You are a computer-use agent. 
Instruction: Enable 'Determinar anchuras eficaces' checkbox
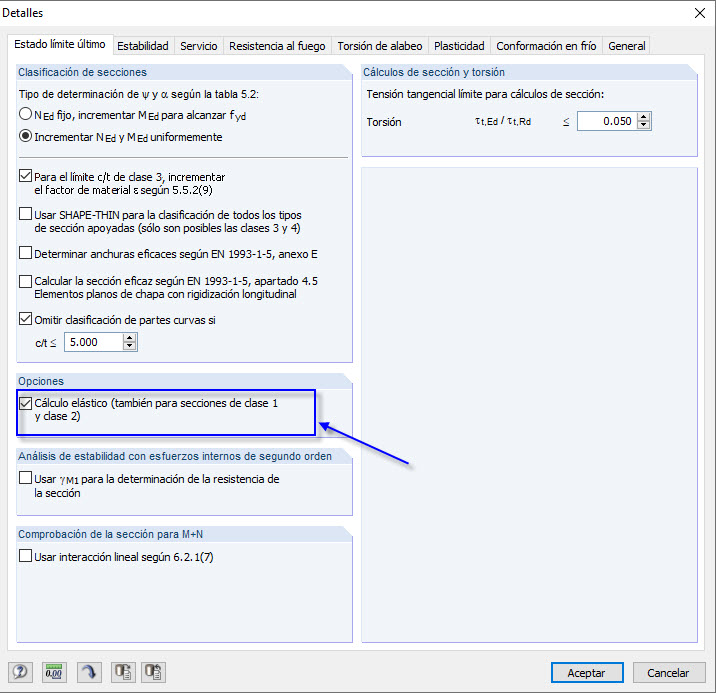click(x=26, y=253)
